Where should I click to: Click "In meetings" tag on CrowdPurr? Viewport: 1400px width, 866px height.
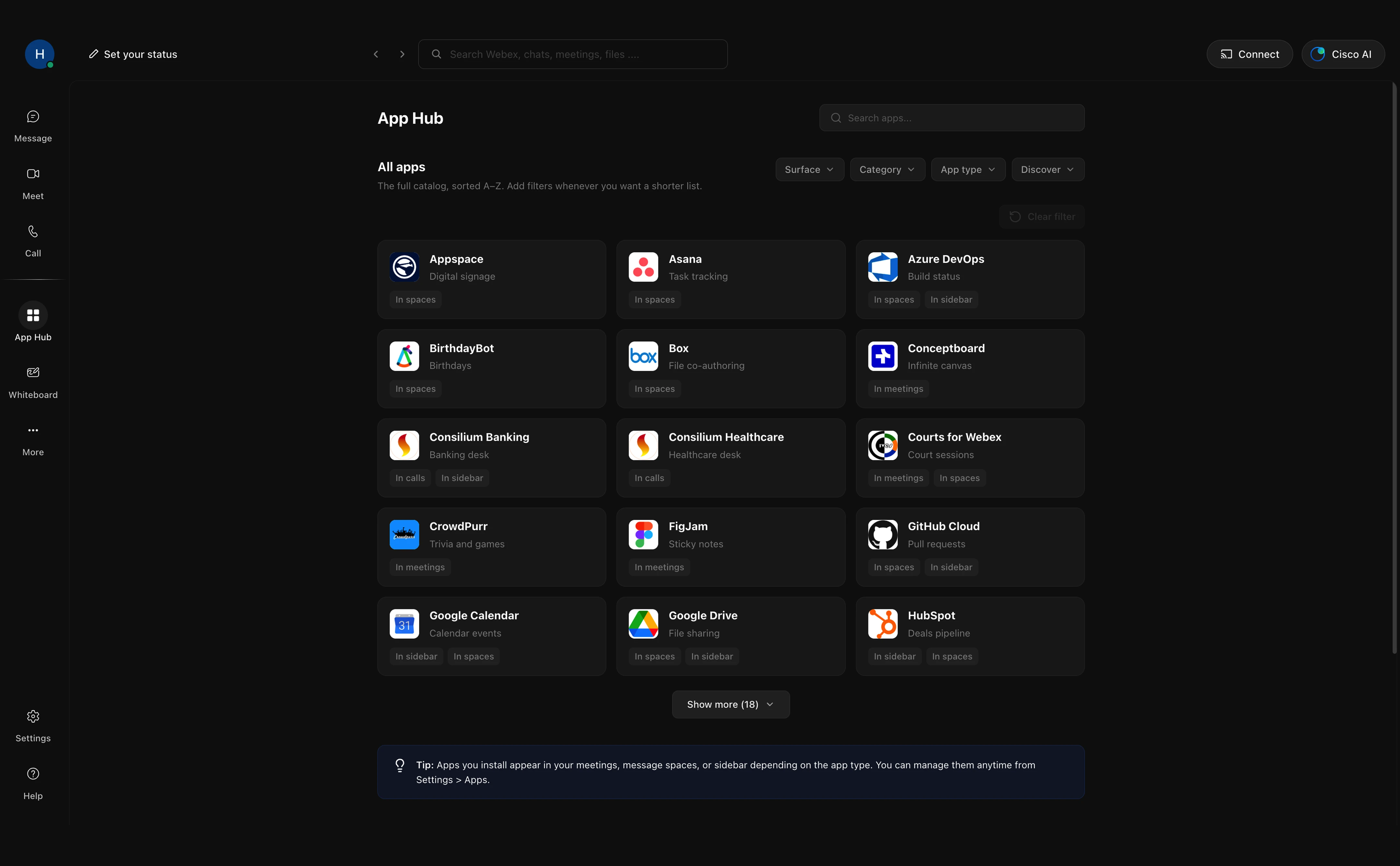[x=420, y=568]
